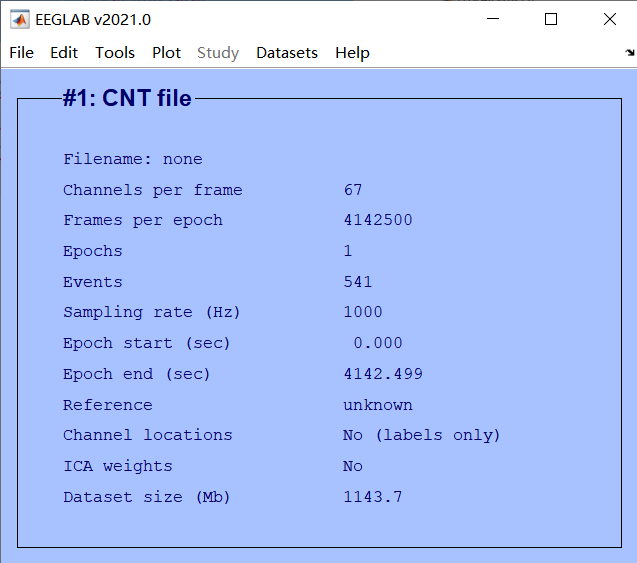Open the Datasets menu
This screenshot has height=563, width=637.
287,53
